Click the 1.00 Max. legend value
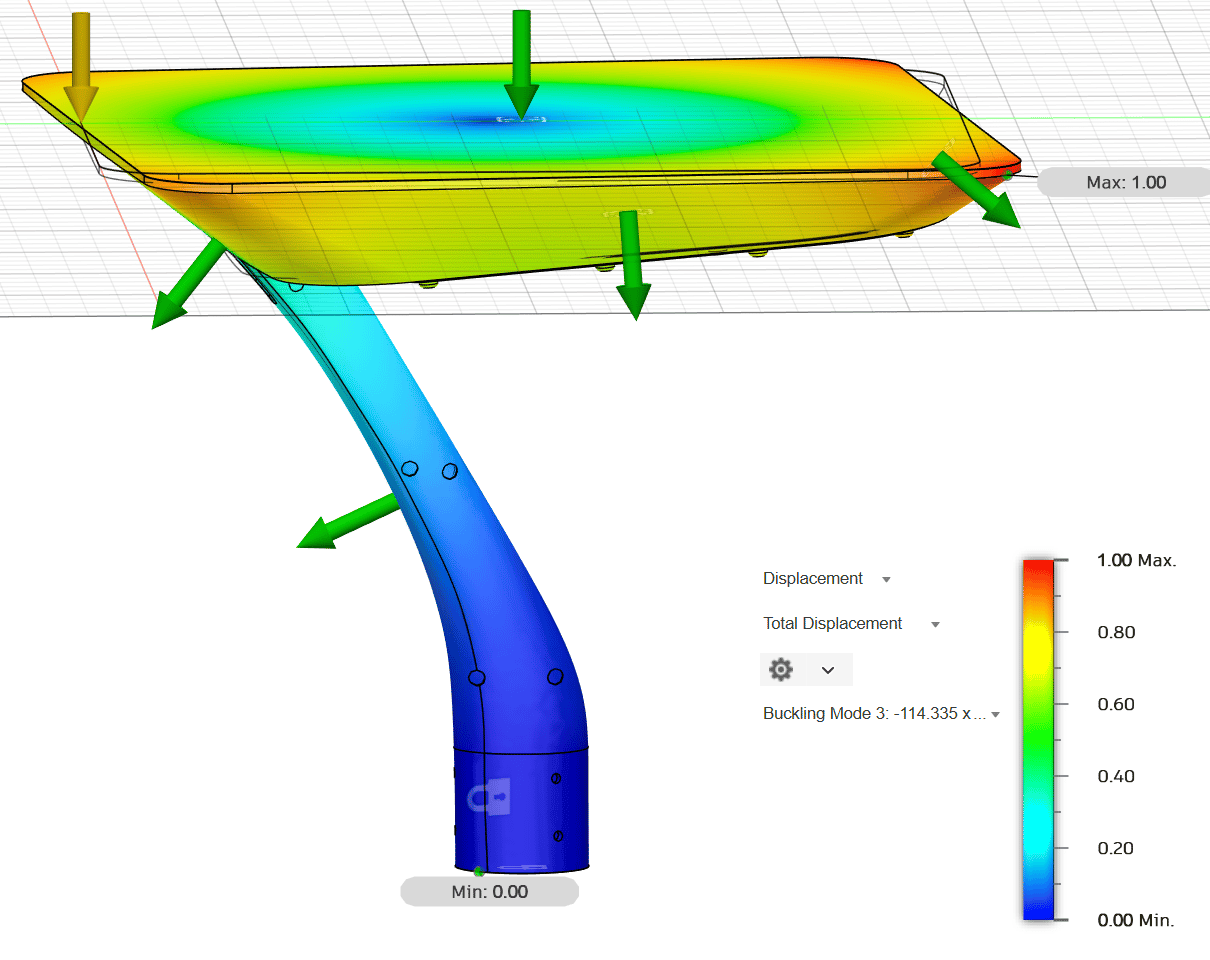 [x=1137, y=560]
